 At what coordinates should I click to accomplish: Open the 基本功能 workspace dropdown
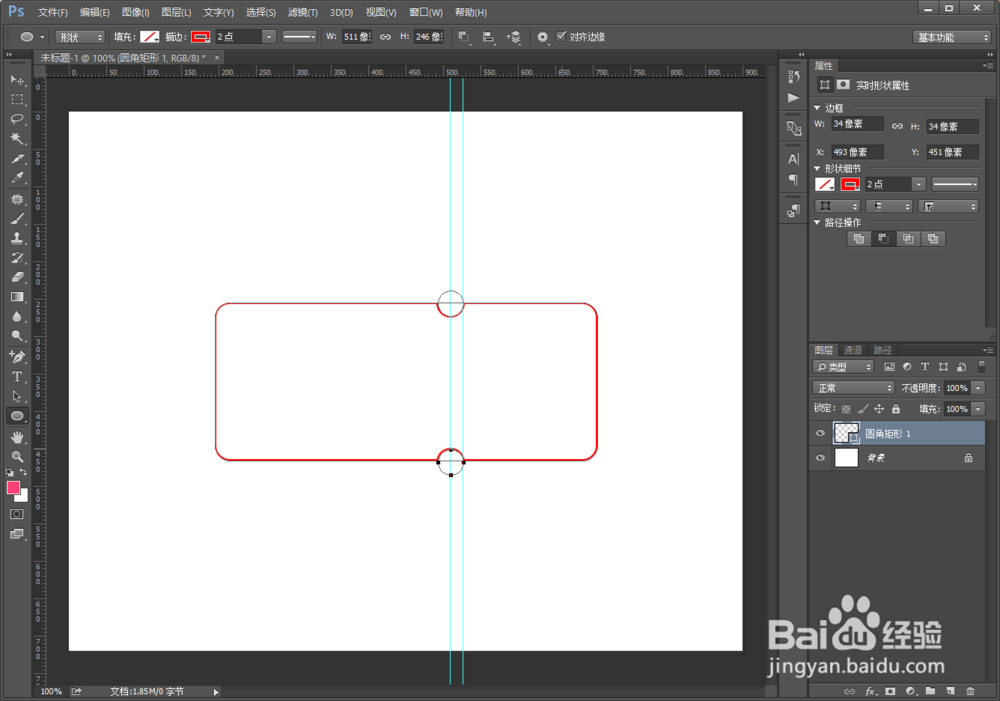tap(951, 37)
